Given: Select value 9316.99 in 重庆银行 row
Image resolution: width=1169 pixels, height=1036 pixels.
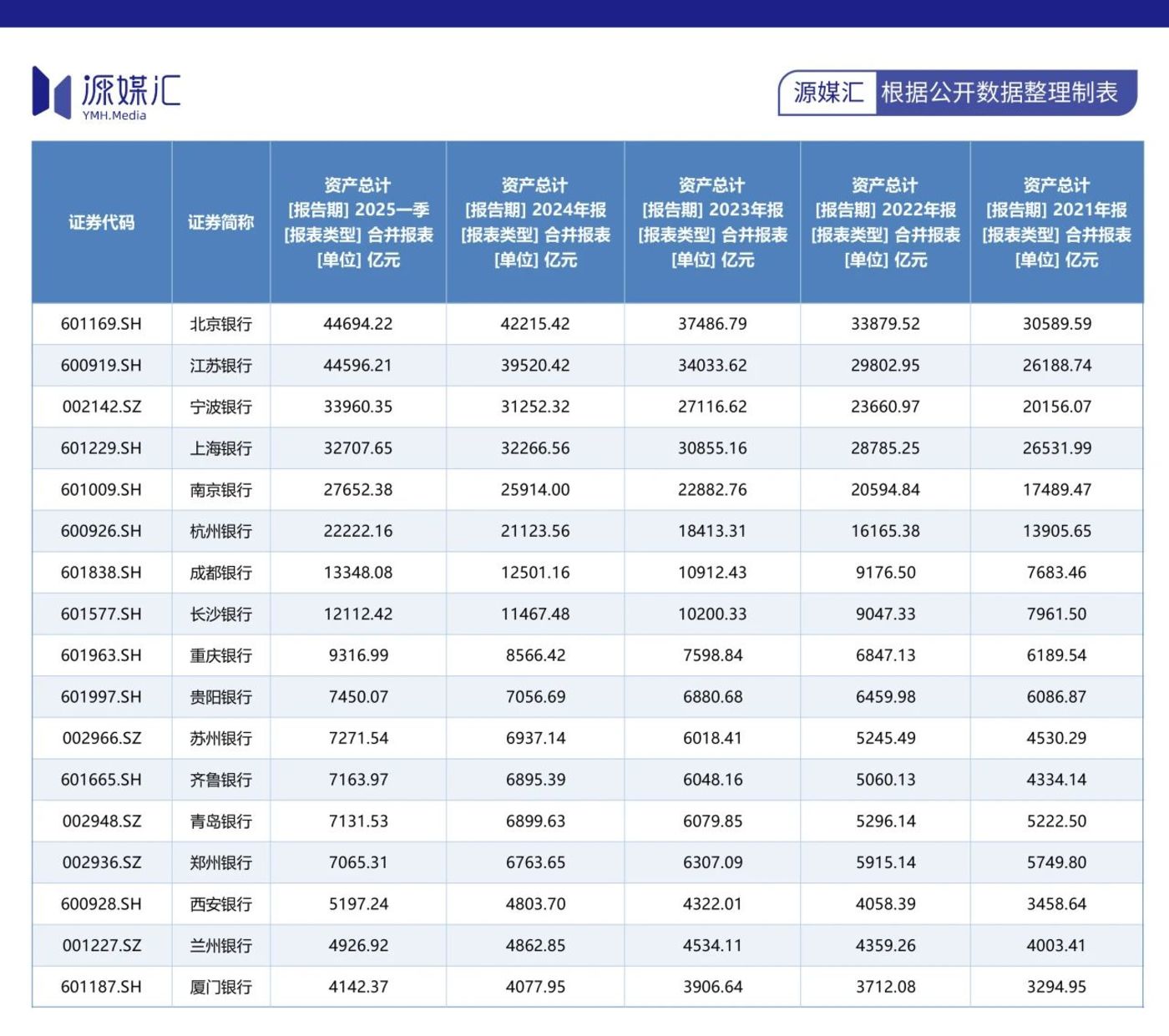Looking at the screenshot, I should 358,655.
